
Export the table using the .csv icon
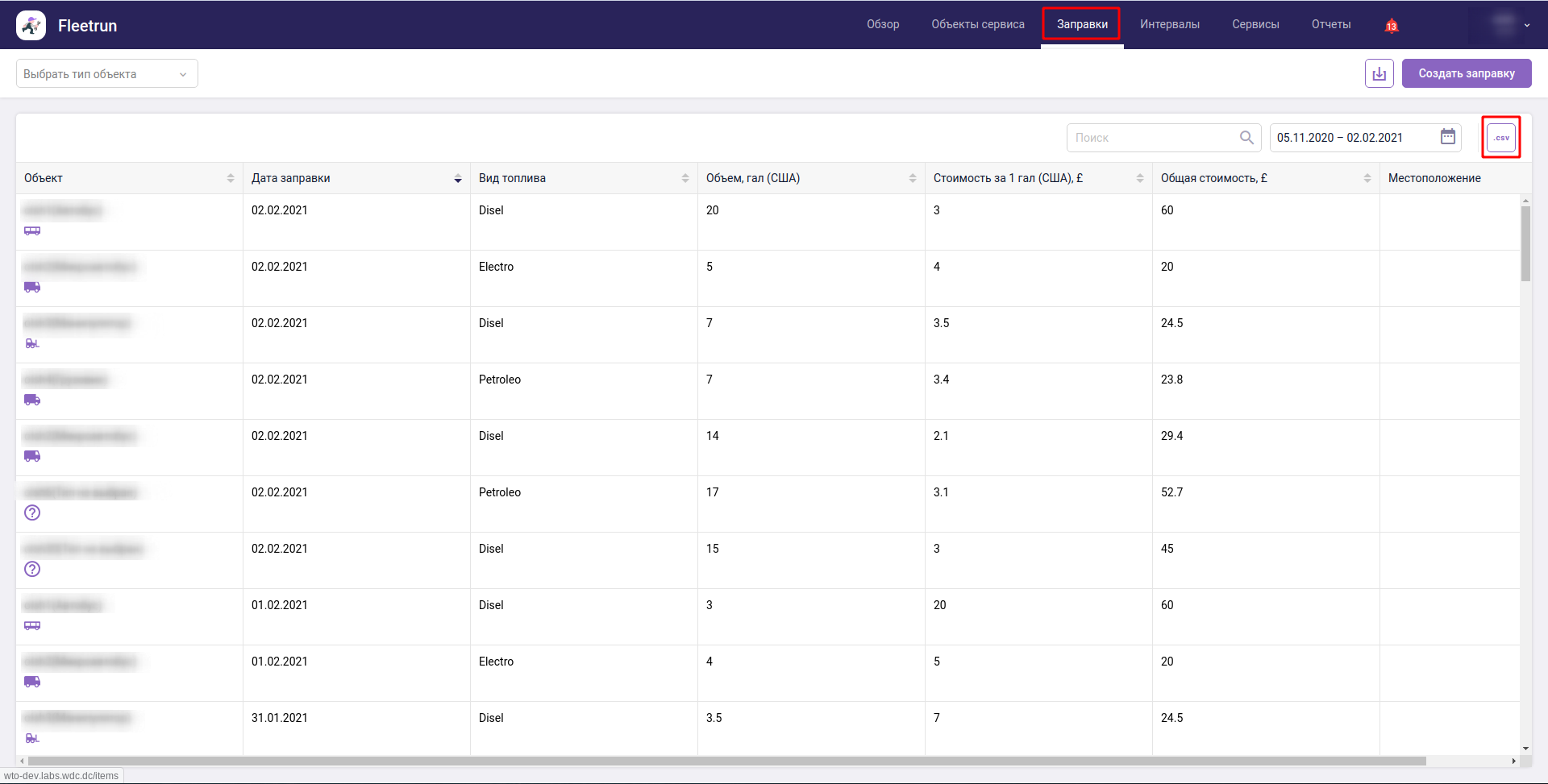[1500, 138]
